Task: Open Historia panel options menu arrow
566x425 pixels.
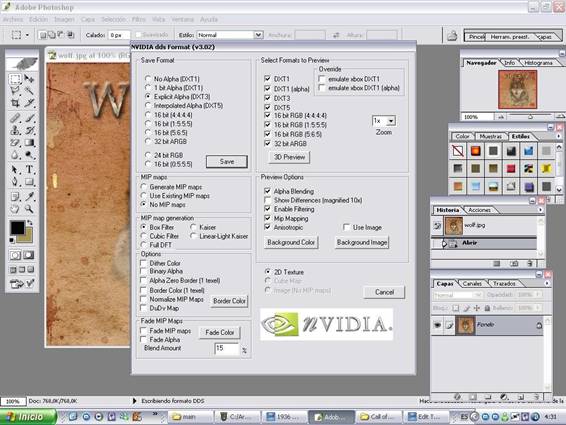Action: pyautogui.click(x=540, y=210)
